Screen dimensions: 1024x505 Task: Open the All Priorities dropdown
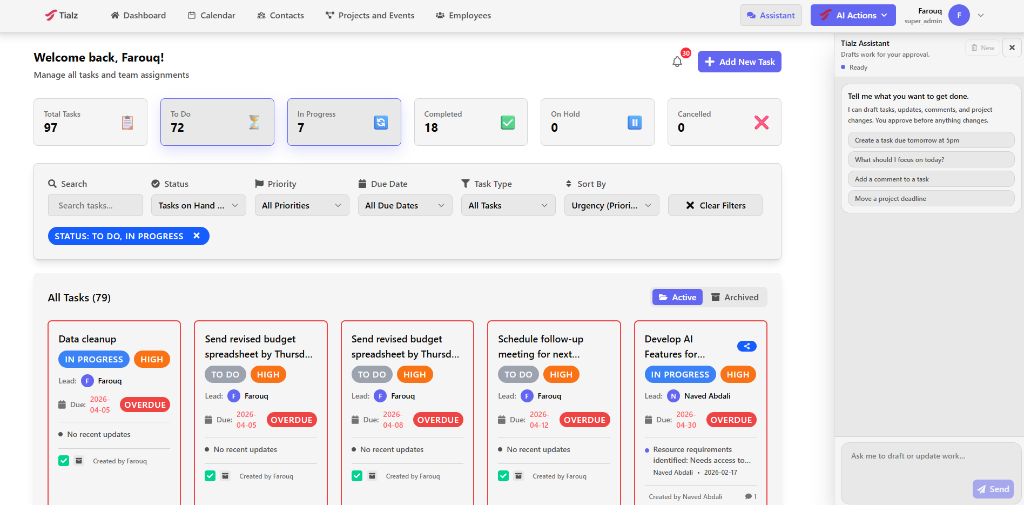point(302,205)
